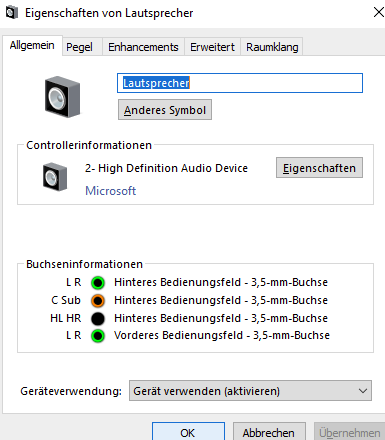Click the title bar speaker window icon
Viewport: 385px width, 440px height.
pyautogui.click(x=12, y=13)
